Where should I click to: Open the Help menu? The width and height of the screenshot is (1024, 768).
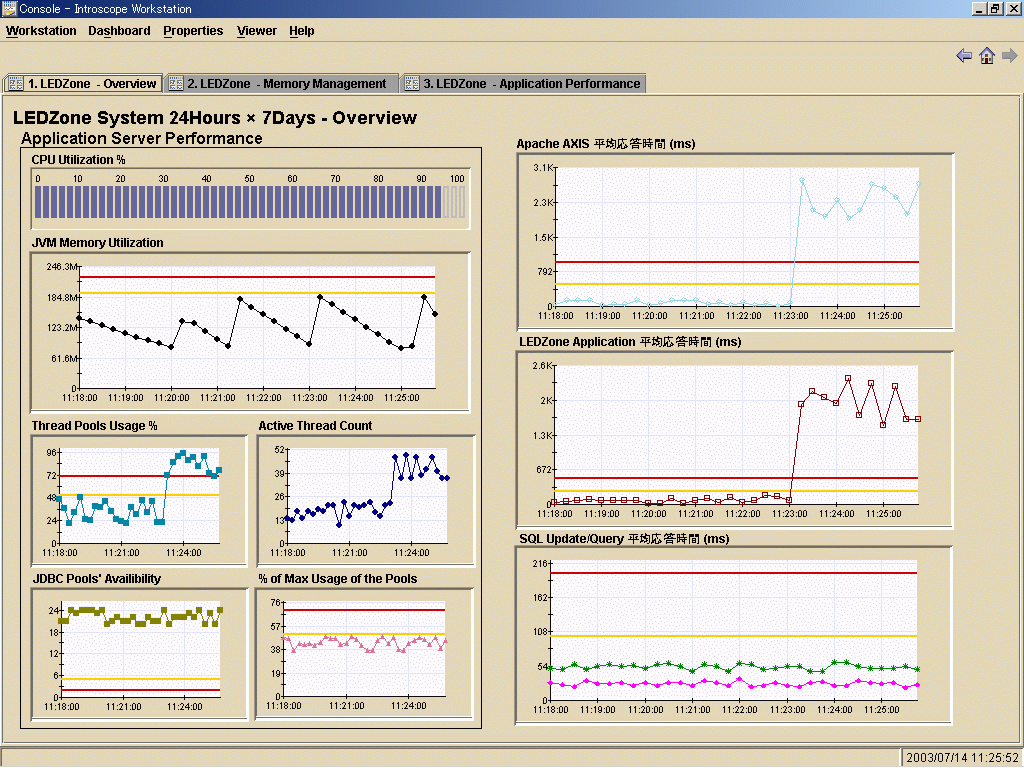[x=302, y=31]
